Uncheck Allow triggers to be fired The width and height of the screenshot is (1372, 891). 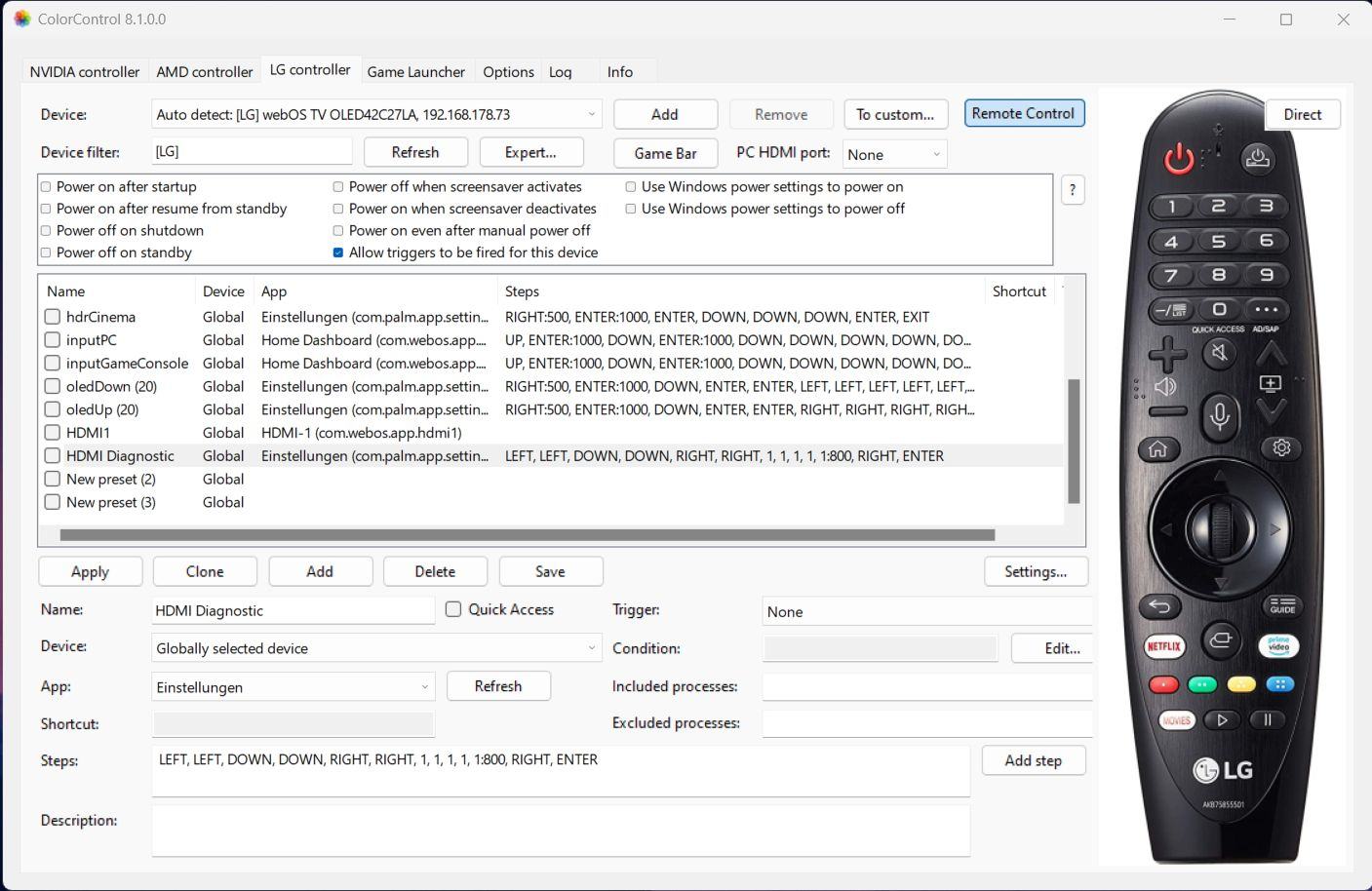338,252
